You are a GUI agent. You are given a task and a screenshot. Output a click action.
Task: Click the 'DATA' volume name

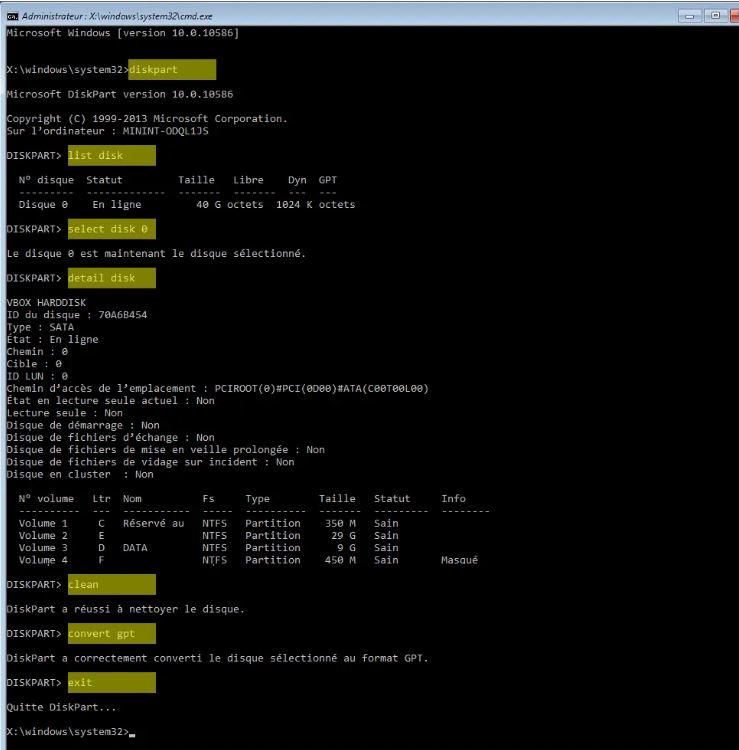(x=135, y=548)
